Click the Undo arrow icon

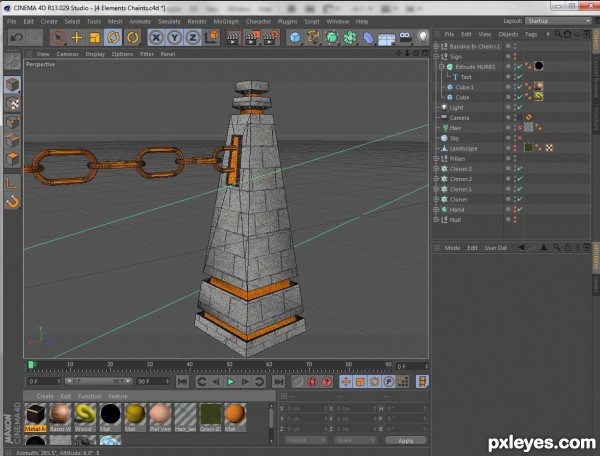point(16,37)
